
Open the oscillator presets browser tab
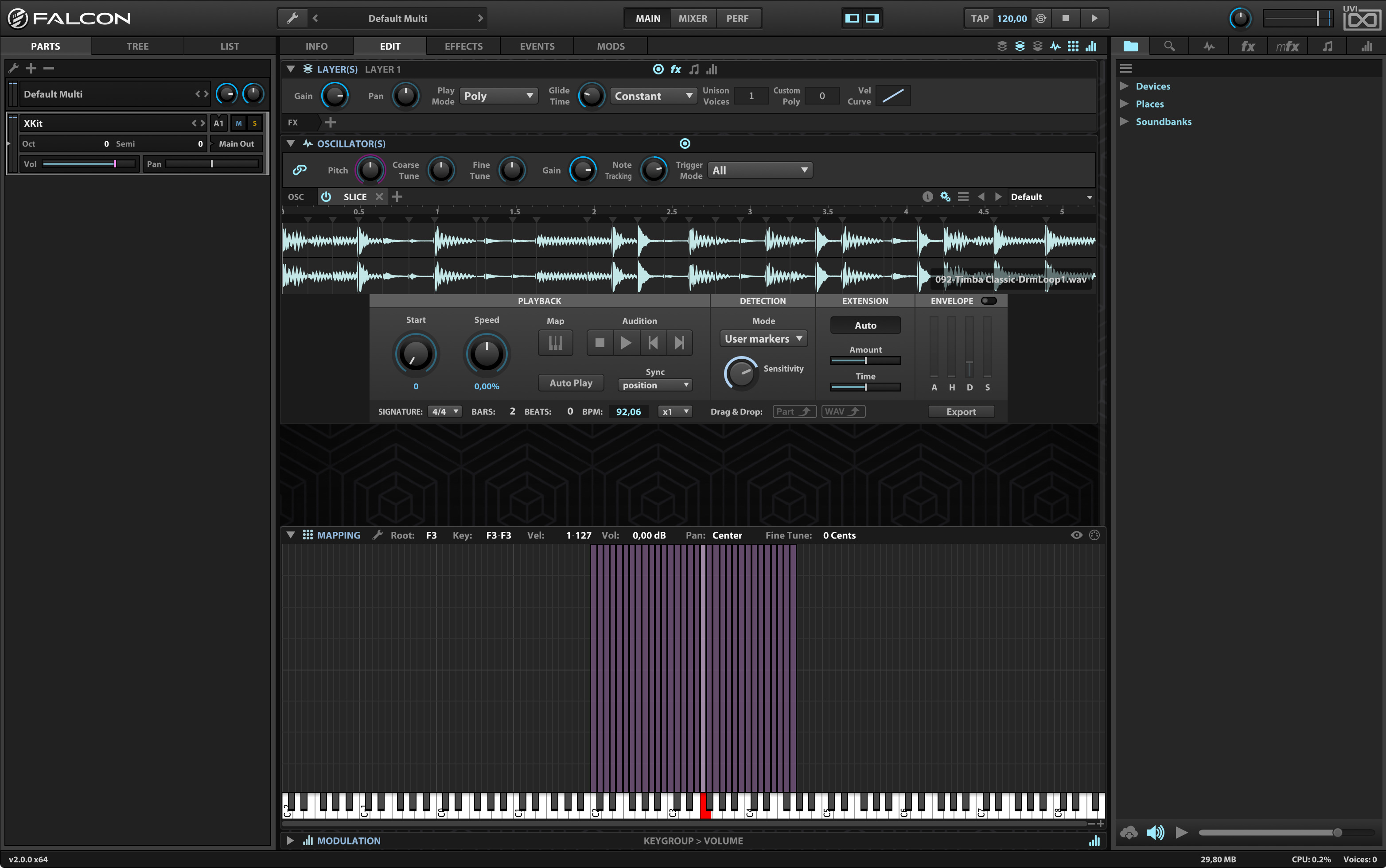[x=1208, y=46]
